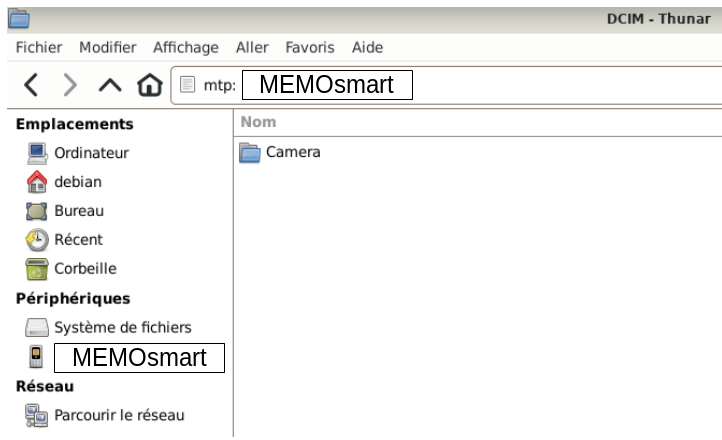Image resolution: width=722 pixels, height=440 pixels.
Task: Open the MEMOsmart phone device icon
Action: tap(36, 357)
